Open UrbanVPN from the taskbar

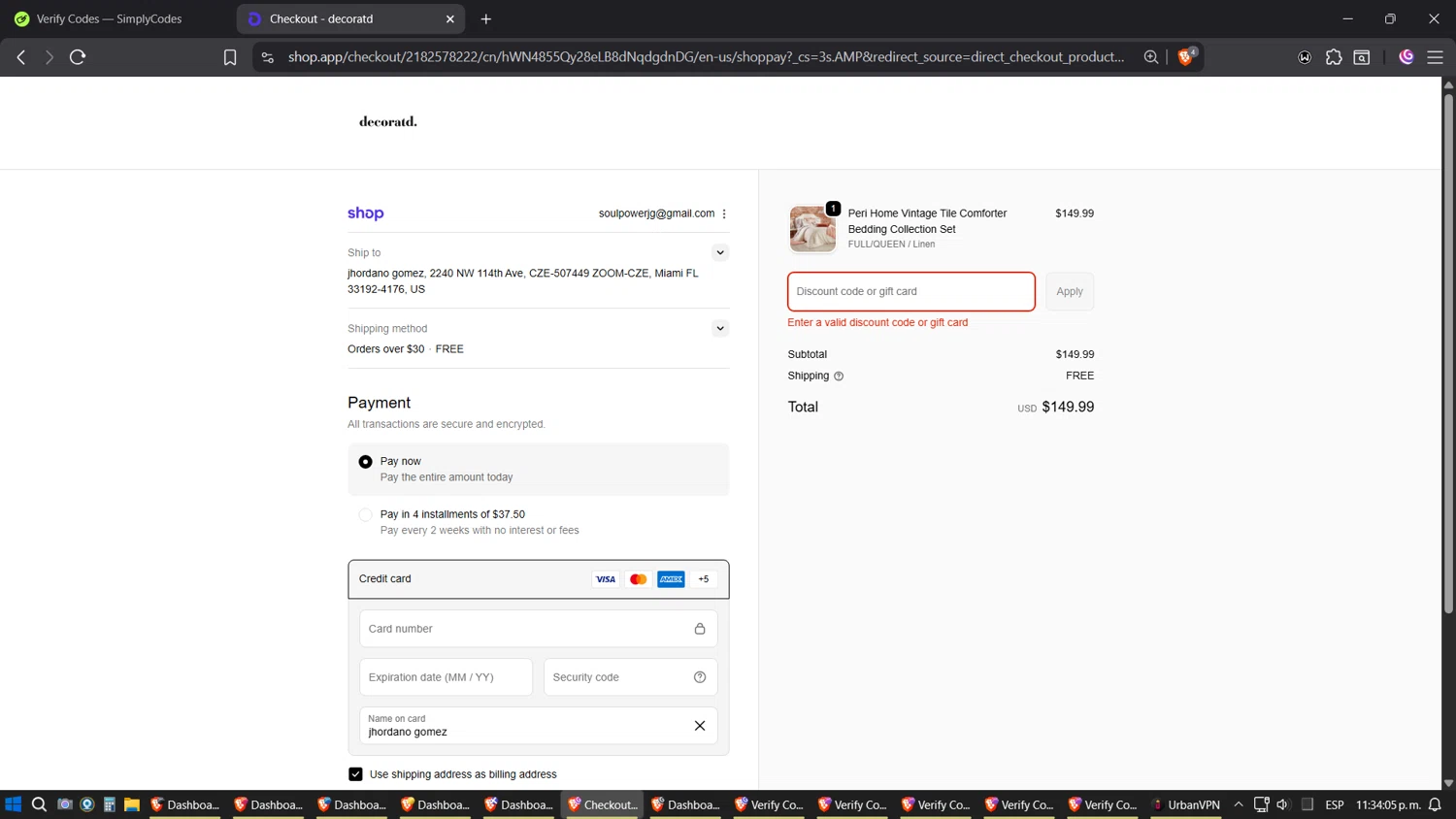1185,804
